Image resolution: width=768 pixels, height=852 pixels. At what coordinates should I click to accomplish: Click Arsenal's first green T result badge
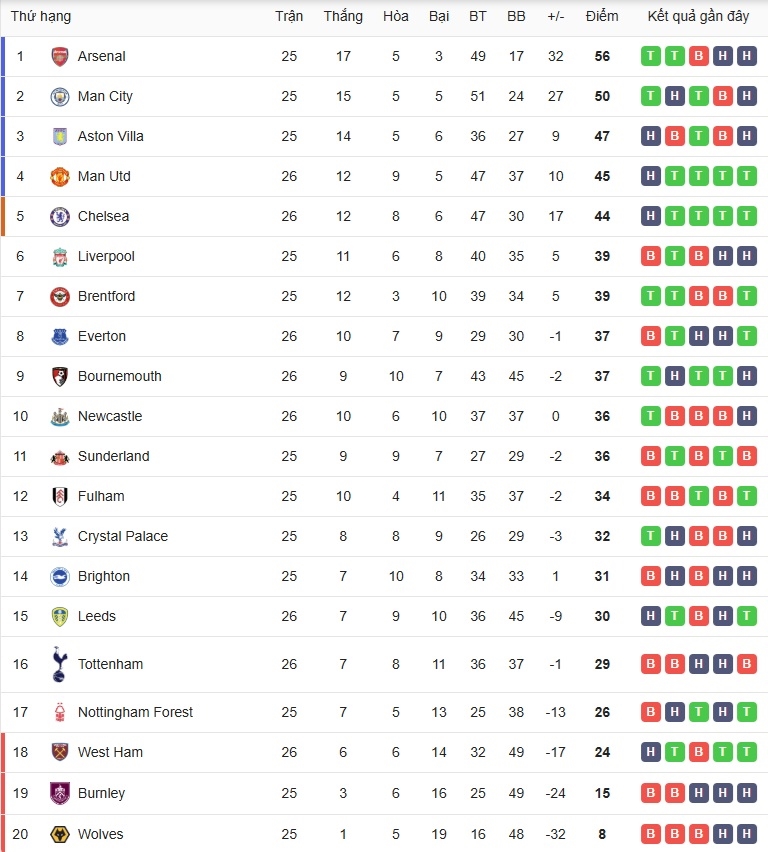(x=651, y=56)
